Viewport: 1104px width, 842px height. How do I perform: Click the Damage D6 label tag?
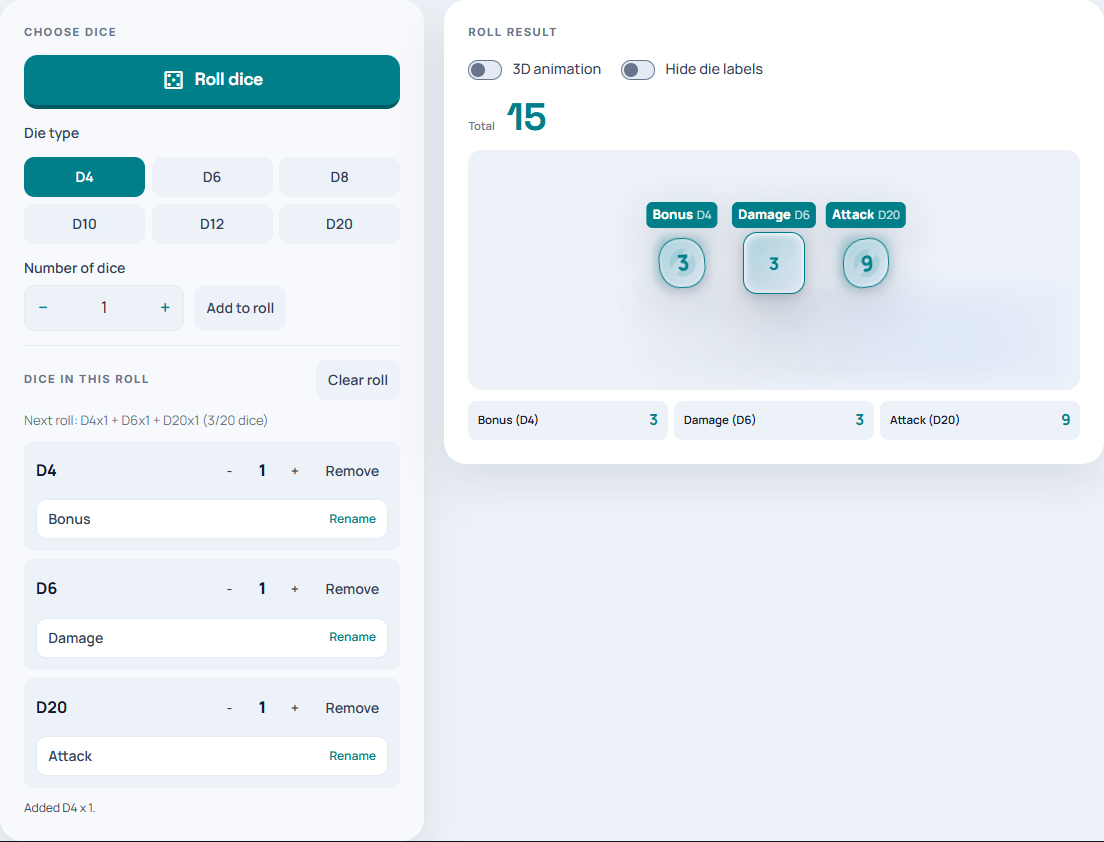click(774, 215)
